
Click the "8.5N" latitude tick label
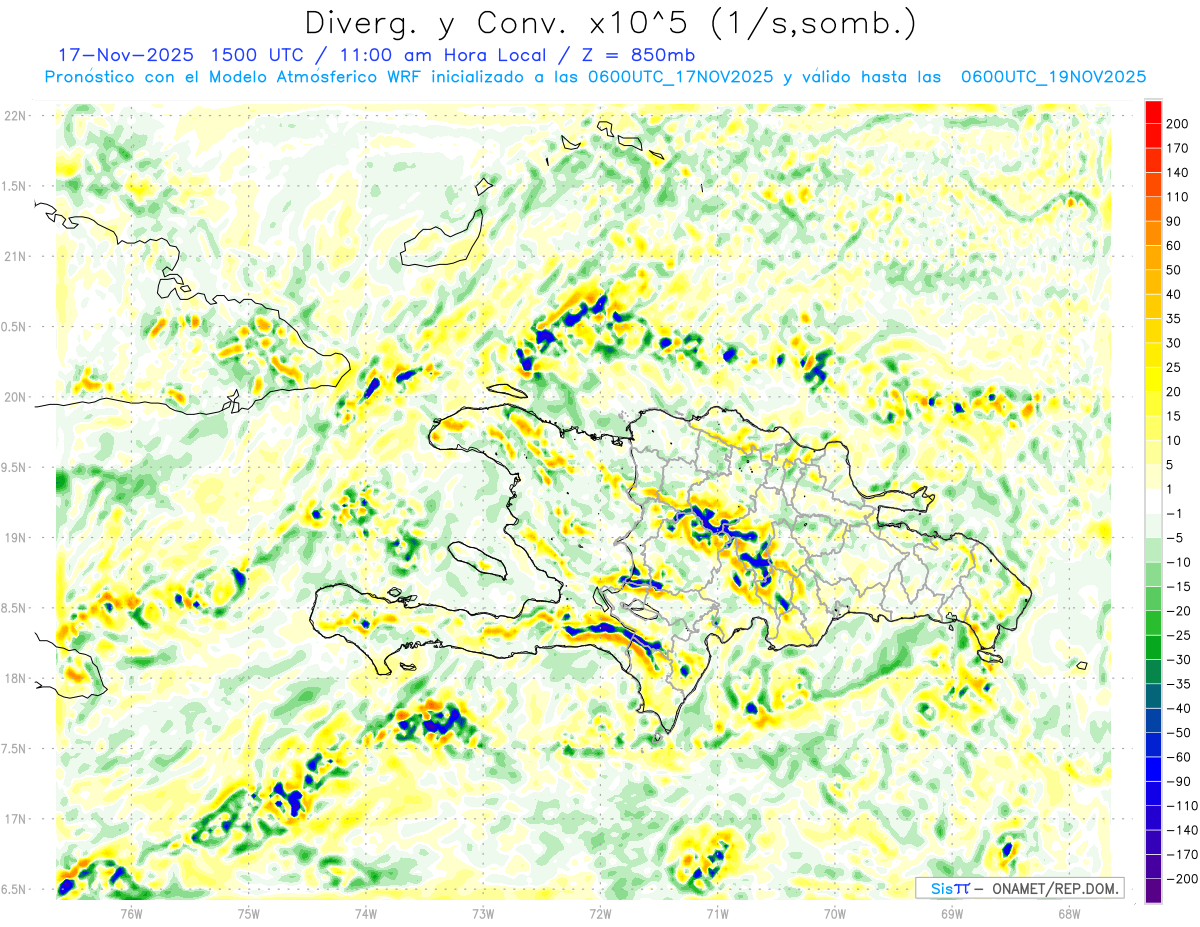click(15, 608)
